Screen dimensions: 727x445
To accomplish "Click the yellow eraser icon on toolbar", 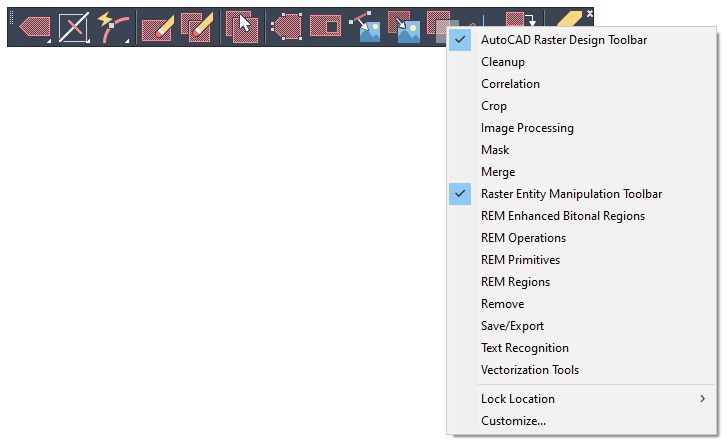I will coord(569,19).
